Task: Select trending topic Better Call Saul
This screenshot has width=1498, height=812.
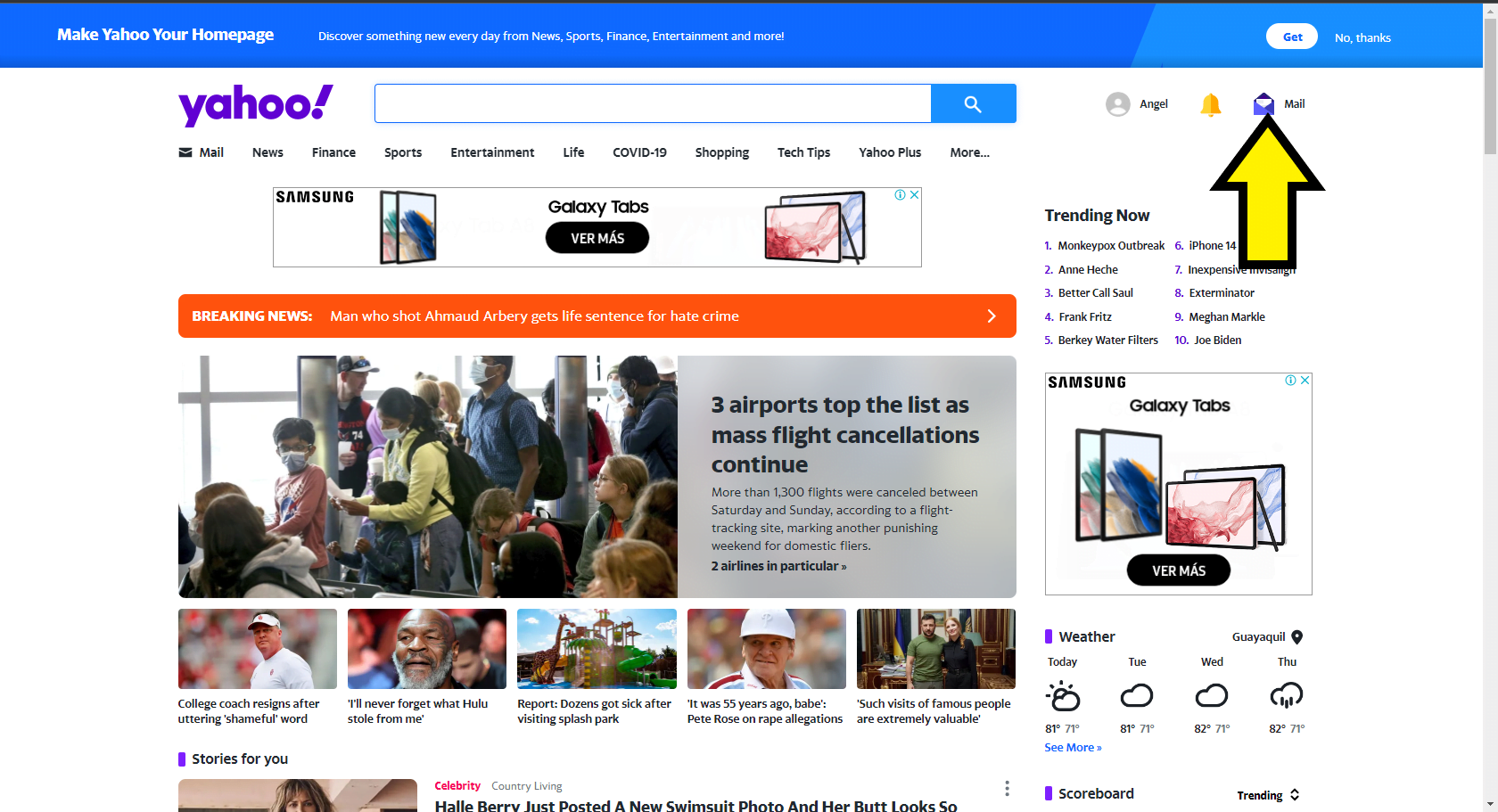Action: tap(1095, 293)
